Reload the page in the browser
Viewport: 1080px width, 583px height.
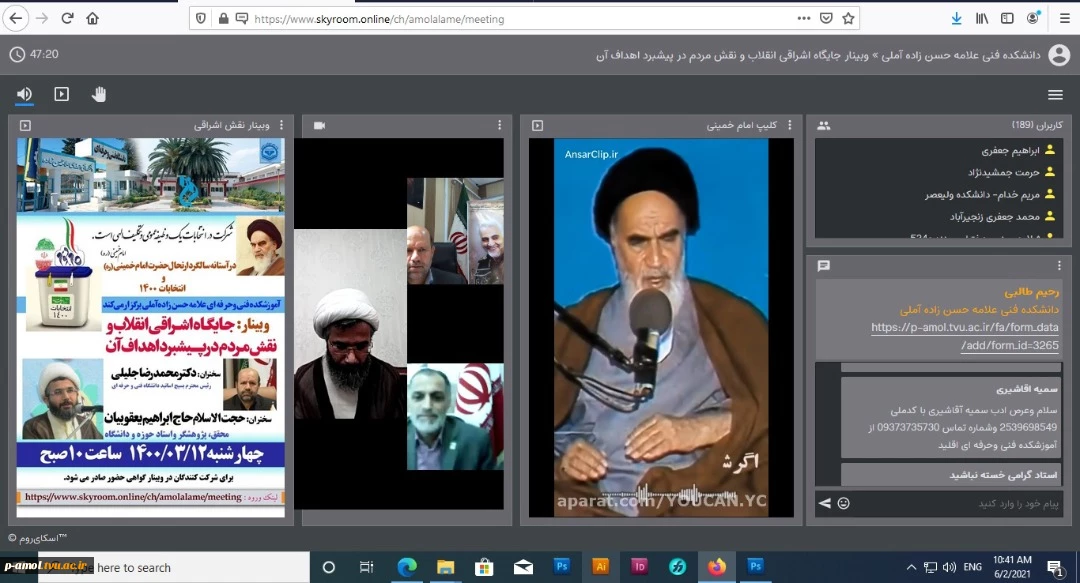(67, 18)
